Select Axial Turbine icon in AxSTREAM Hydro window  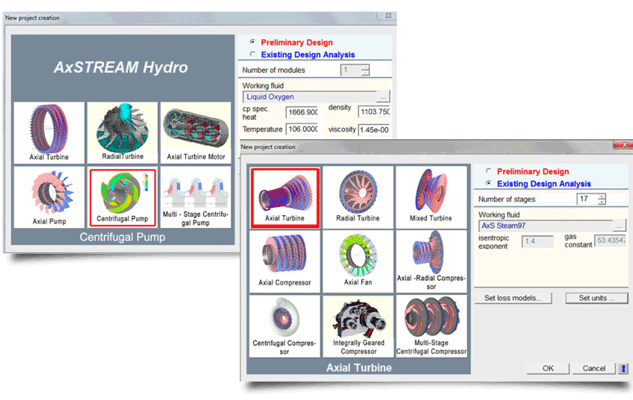pyautogui.click(x=49, y=132)
